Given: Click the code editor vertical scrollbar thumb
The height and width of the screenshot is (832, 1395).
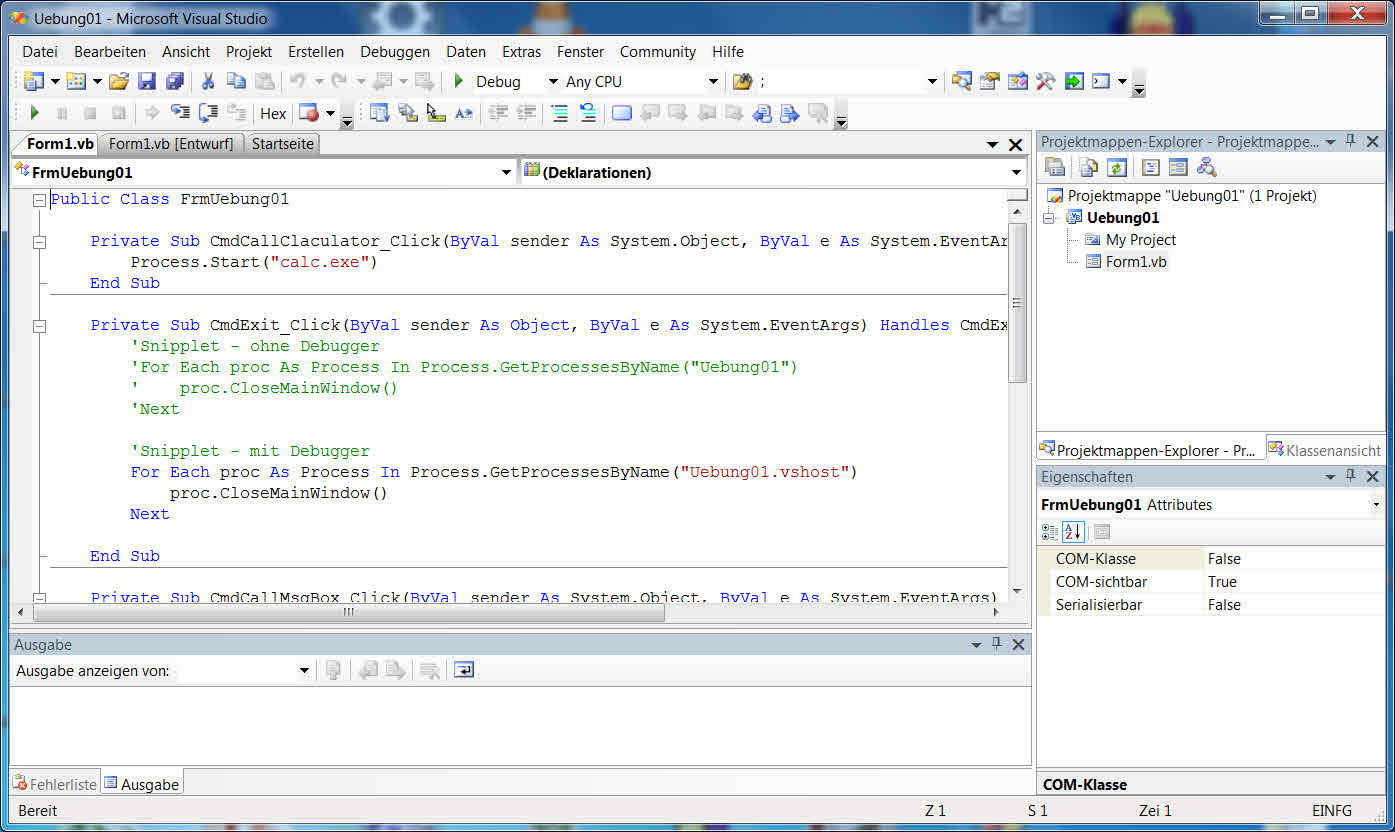Looking at the screenshot, I should [x=1017, y=302].
